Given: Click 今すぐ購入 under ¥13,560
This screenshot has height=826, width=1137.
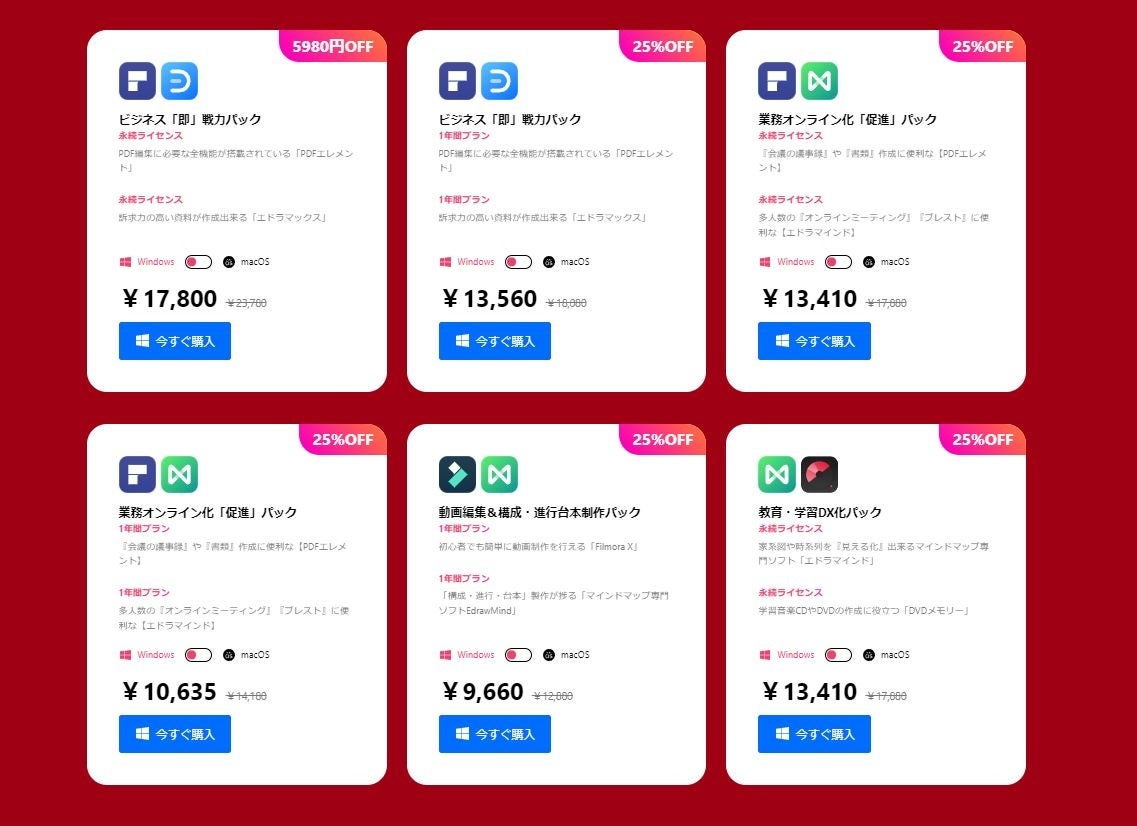Looking at the screenshot, I should [495, 341].
